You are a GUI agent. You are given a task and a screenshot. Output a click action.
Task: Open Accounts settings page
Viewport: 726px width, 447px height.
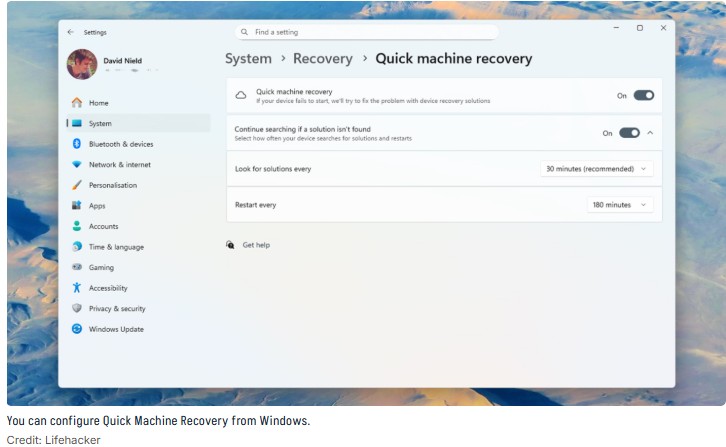click(x=138, y=226)
